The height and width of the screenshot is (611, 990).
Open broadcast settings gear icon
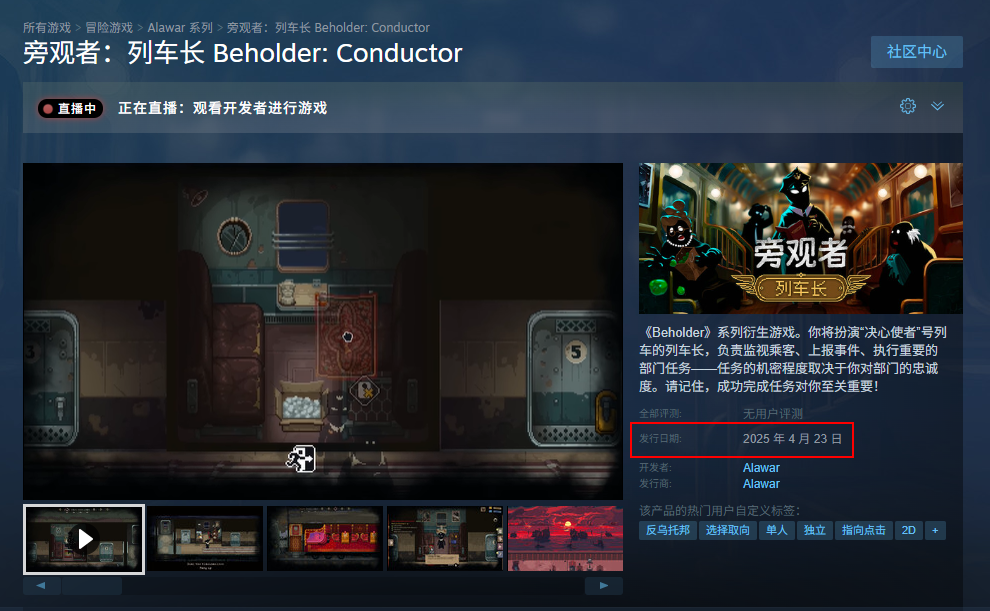click(x=907, y=106)
